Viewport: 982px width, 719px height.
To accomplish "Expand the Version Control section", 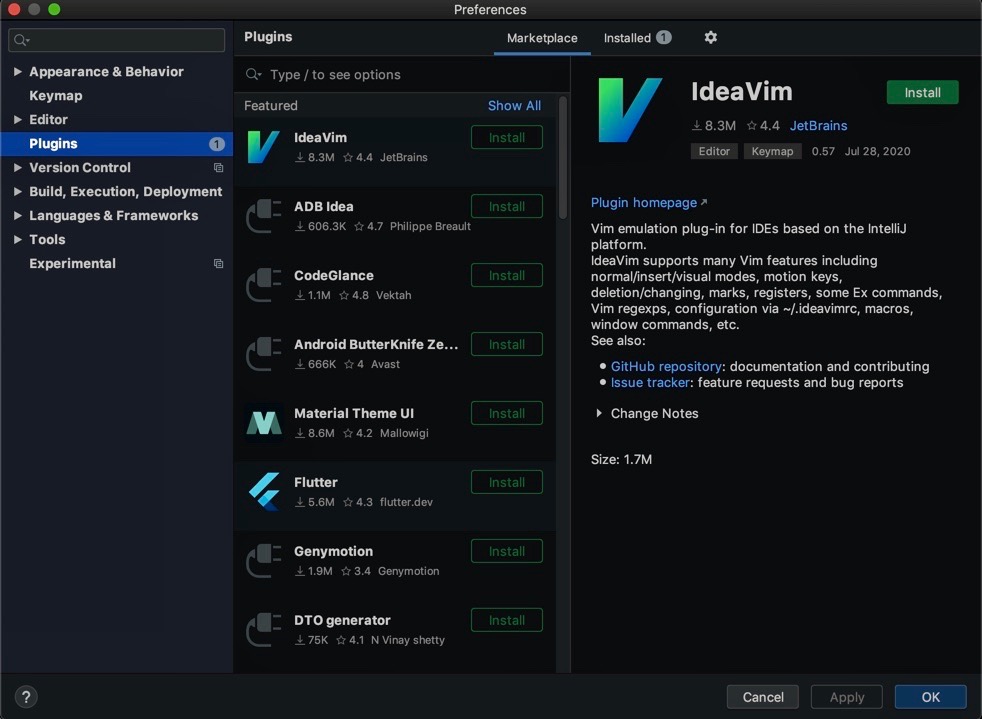I will (x=18, y=168).
